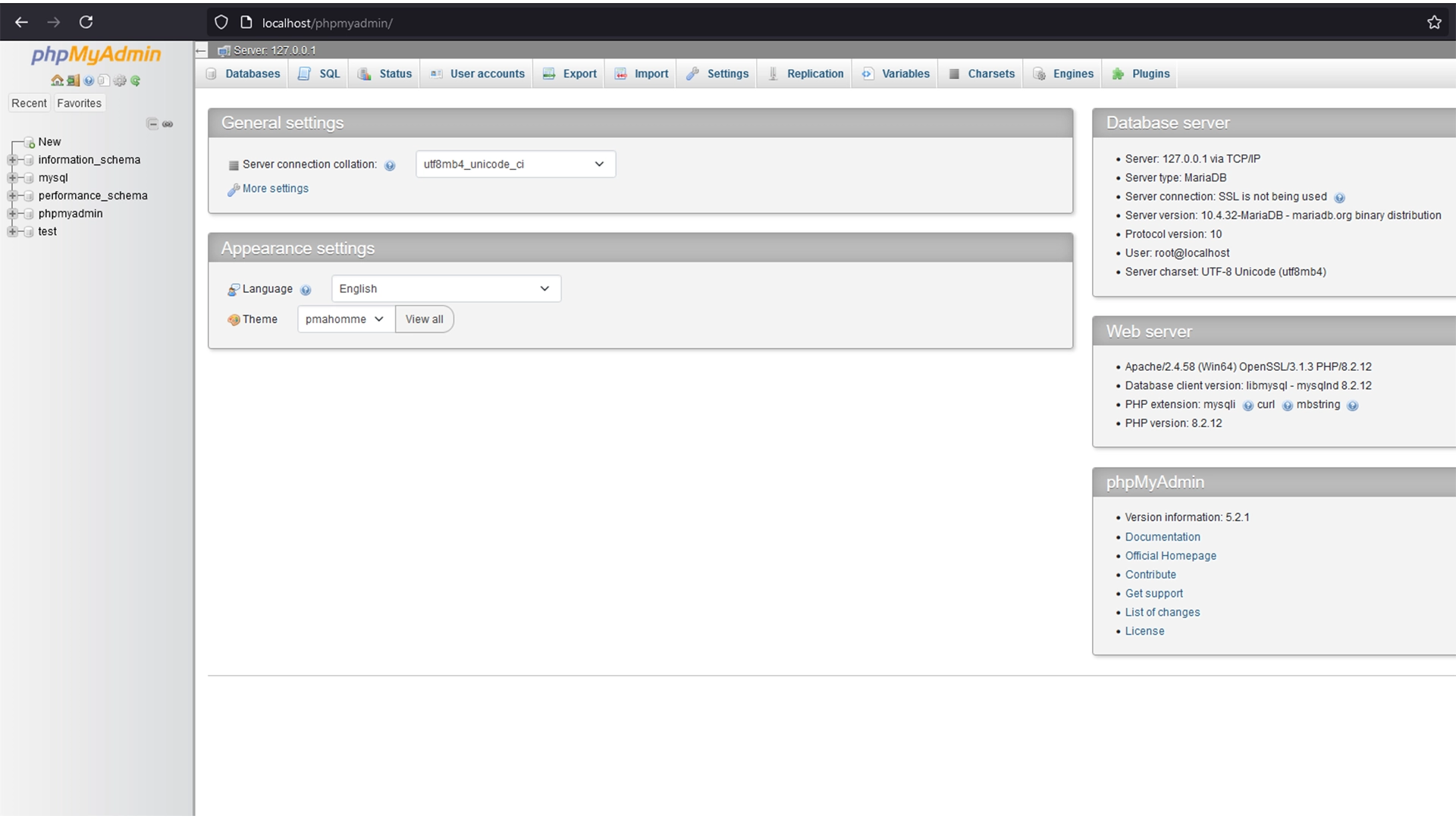Select New in the database tree
Viewport: 1456px width, 819px height.
coord(49,142)
